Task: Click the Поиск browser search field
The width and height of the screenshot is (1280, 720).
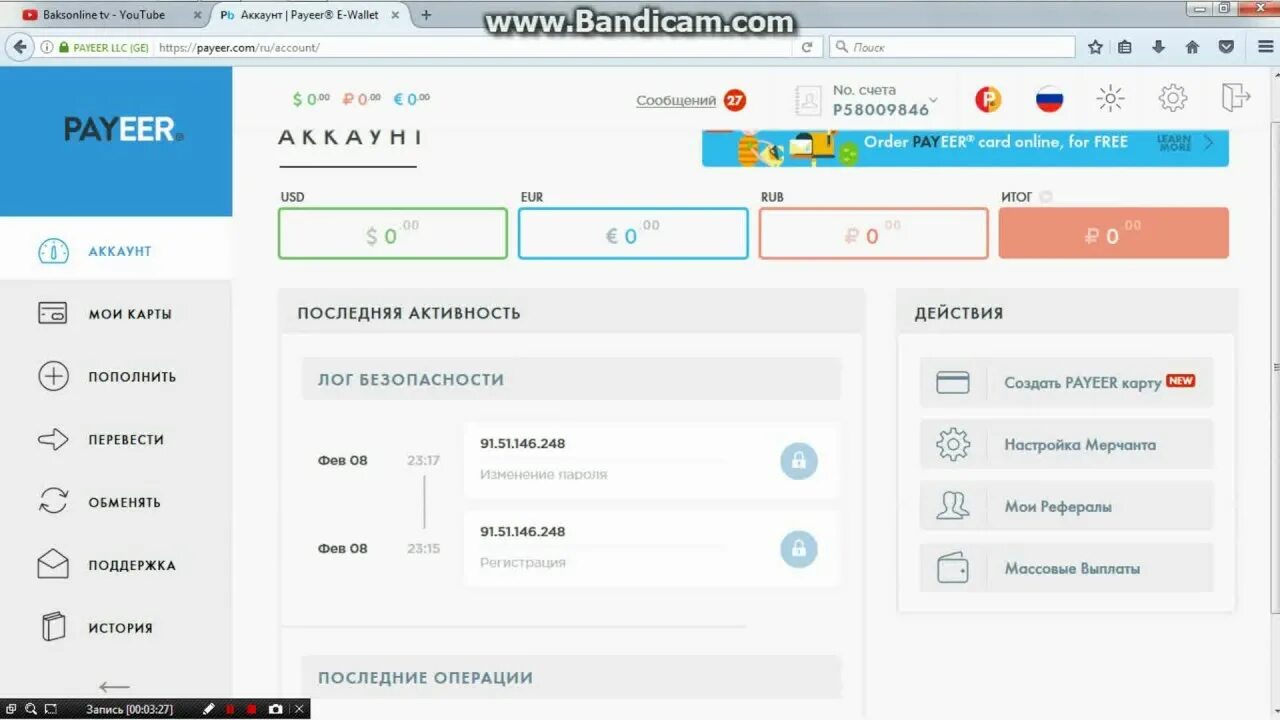Action: (x=952, y=47)
